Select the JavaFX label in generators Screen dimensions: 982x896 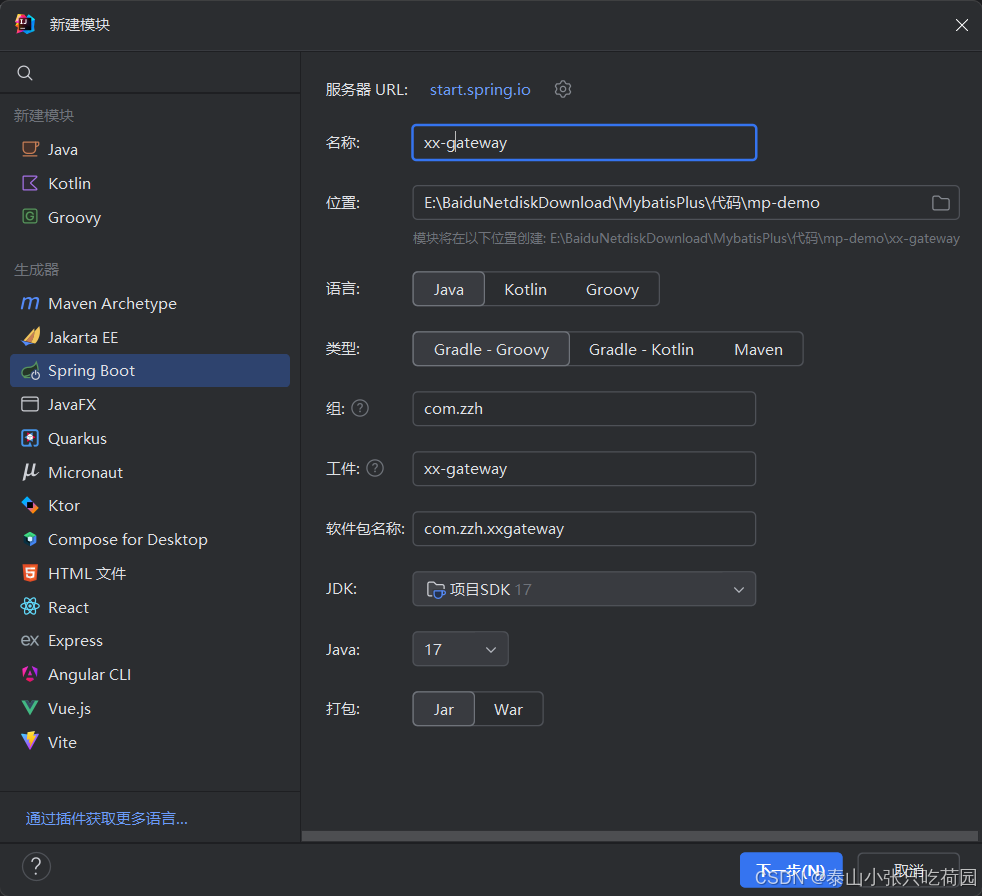[x=72, y=404]
